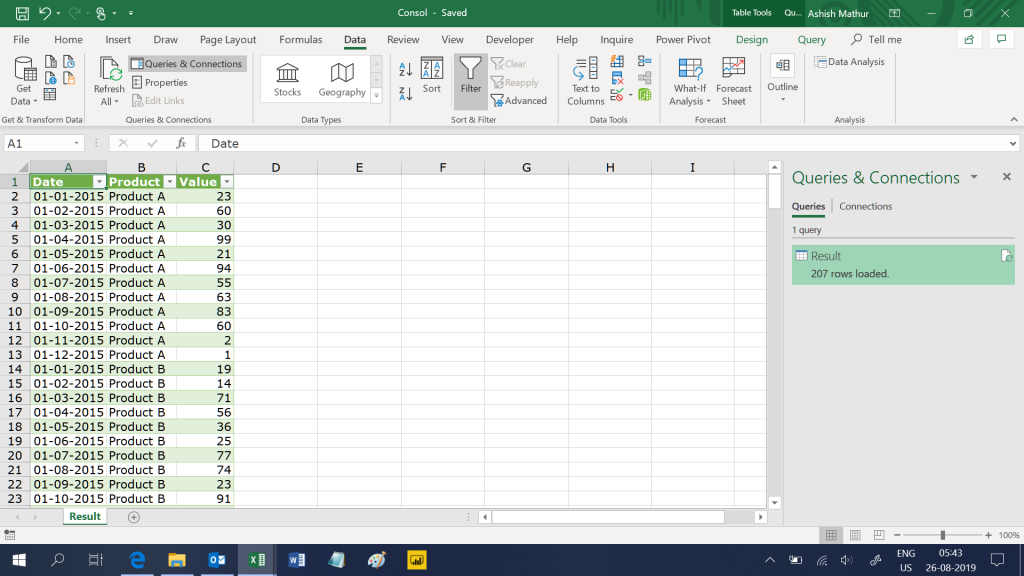The height and width of the screenshot is (576, 1024).
Task: Click the Save icon in title bar
Action: [x=22, y=13]
